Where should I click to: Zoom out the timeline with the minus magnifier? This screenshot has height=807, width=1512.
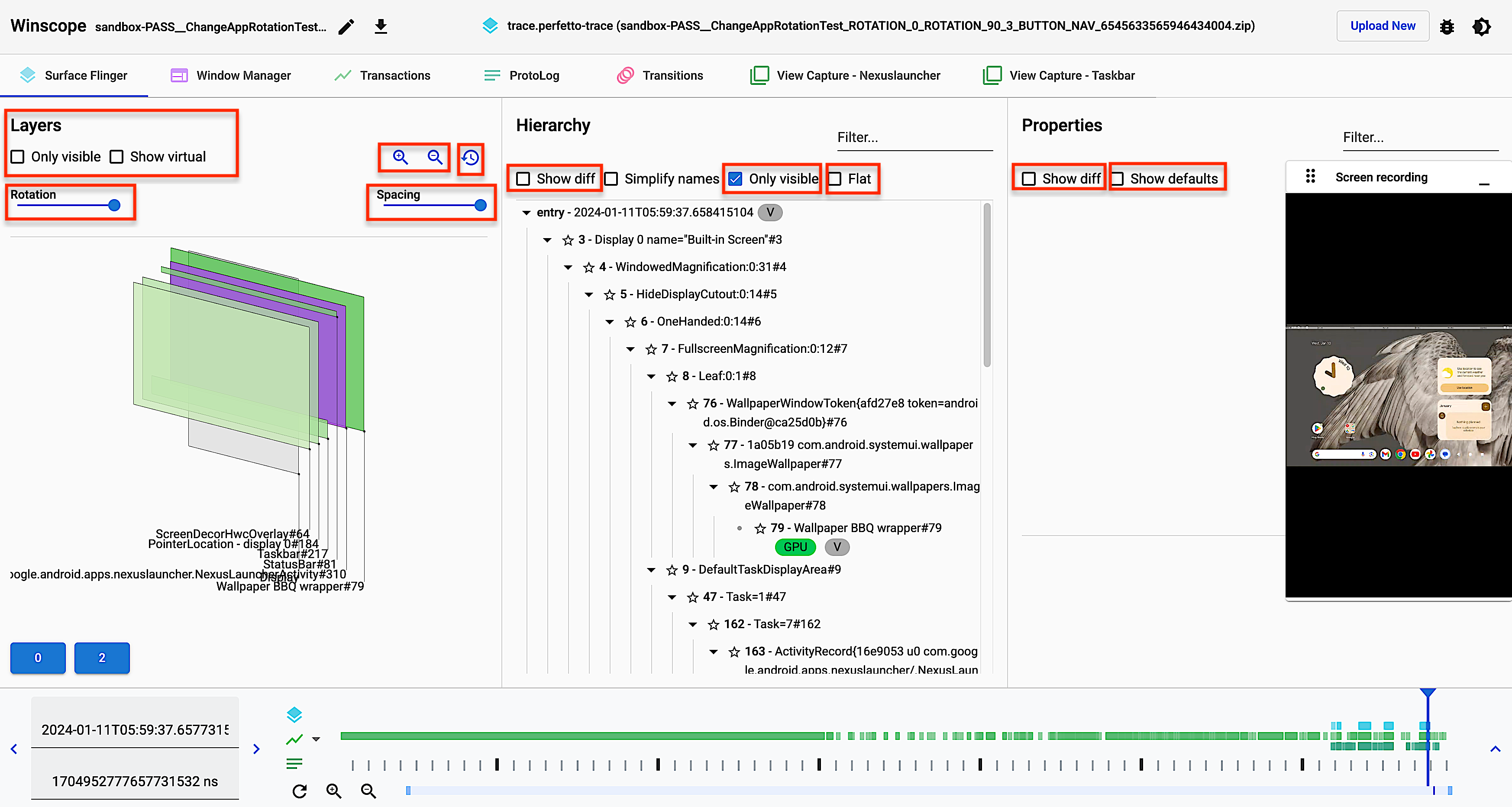point(368,791)
